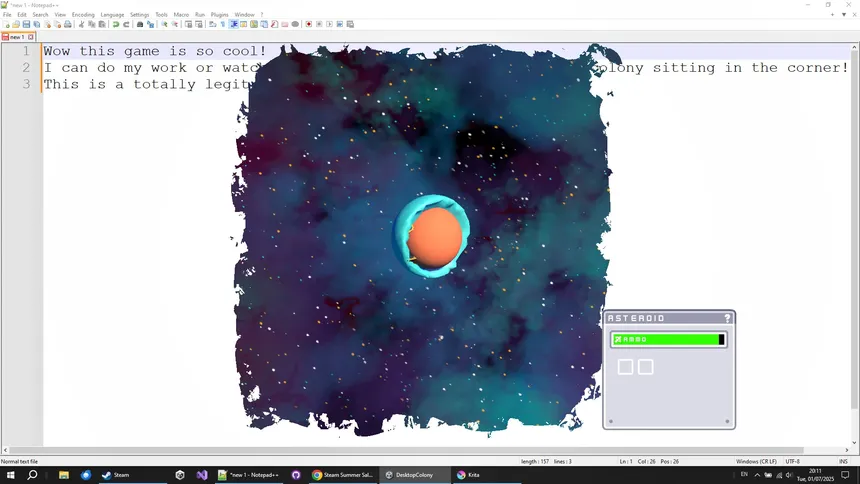Open the notification center icon in taskbar
The height and width of the screenshot is (484, 860).
pyautogui.click(x=846, y=475)
